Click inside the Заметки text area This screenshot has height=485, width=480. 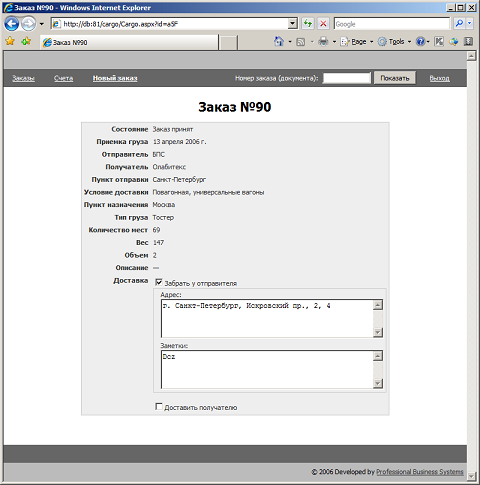pos(267,369)
